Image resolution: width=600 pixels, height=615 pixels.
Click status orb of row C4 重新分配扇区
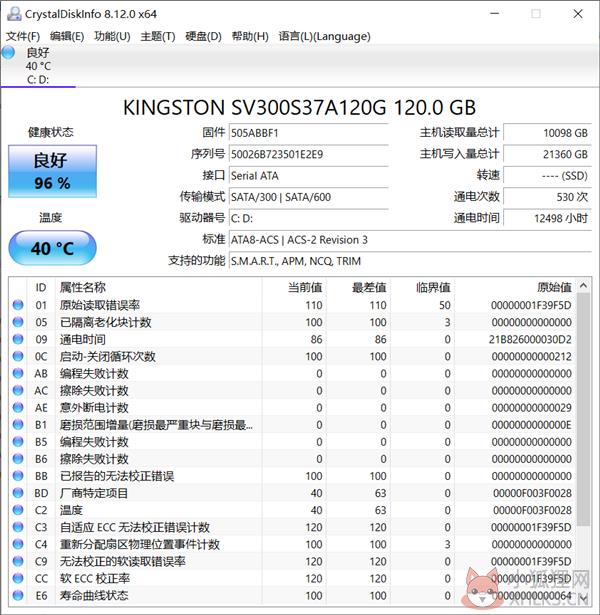(18, 544)
